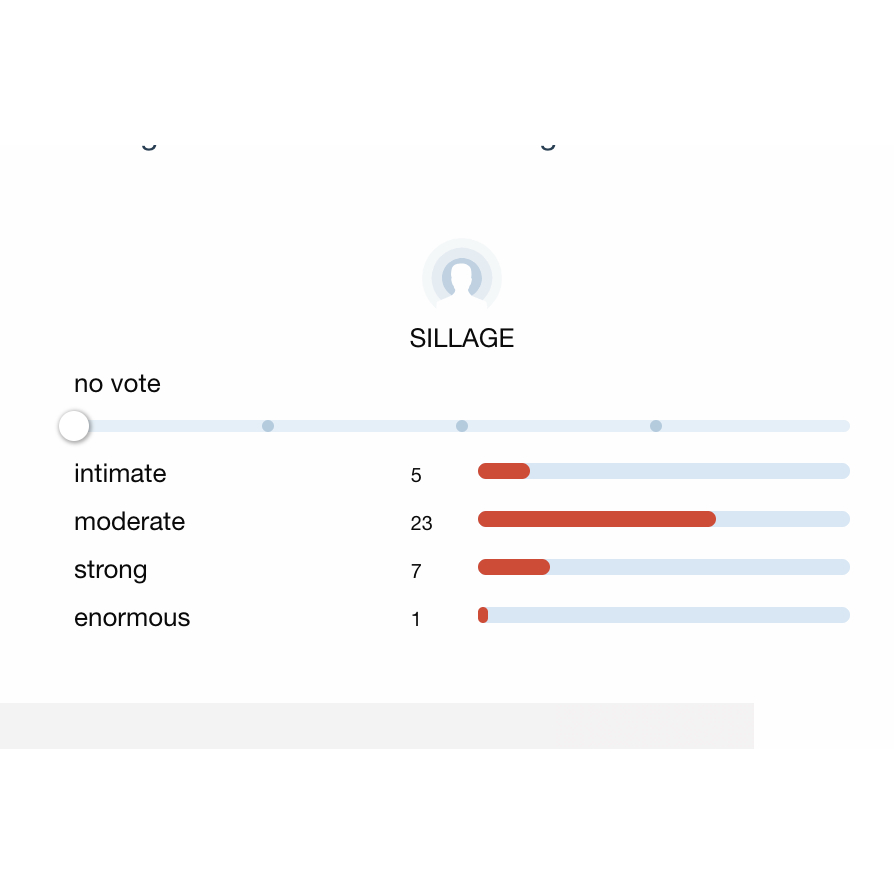Click the slider handle at no vote
The width and height of the screenshot is (894, 894).
(x=74, y=426)
